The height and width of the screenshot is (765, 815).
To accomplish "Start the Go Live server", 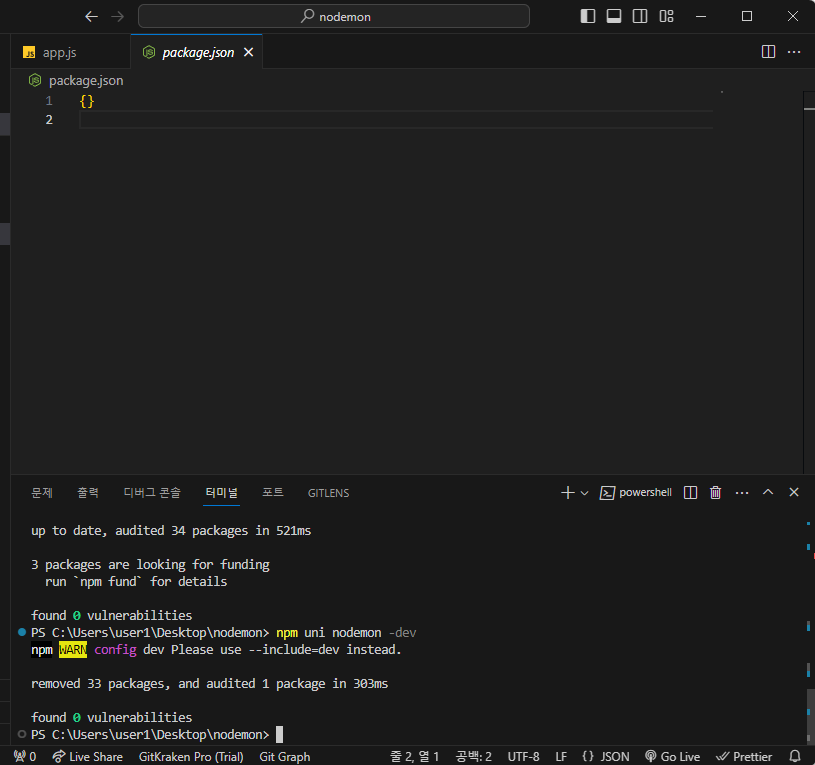I will point(672,757).
